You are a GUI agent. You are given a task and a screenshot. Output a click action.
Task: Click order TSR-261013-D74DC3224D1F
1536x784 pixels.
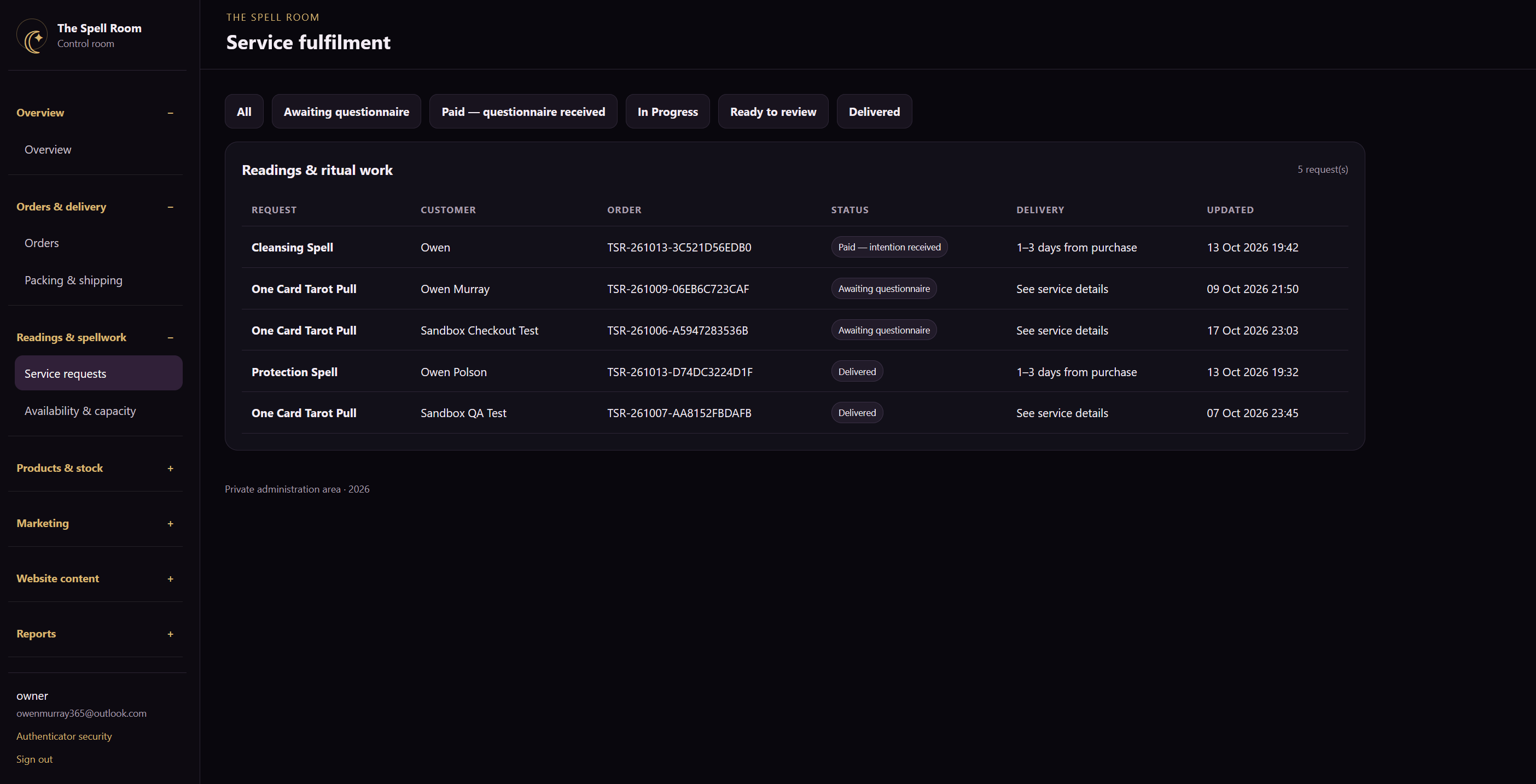680,372
